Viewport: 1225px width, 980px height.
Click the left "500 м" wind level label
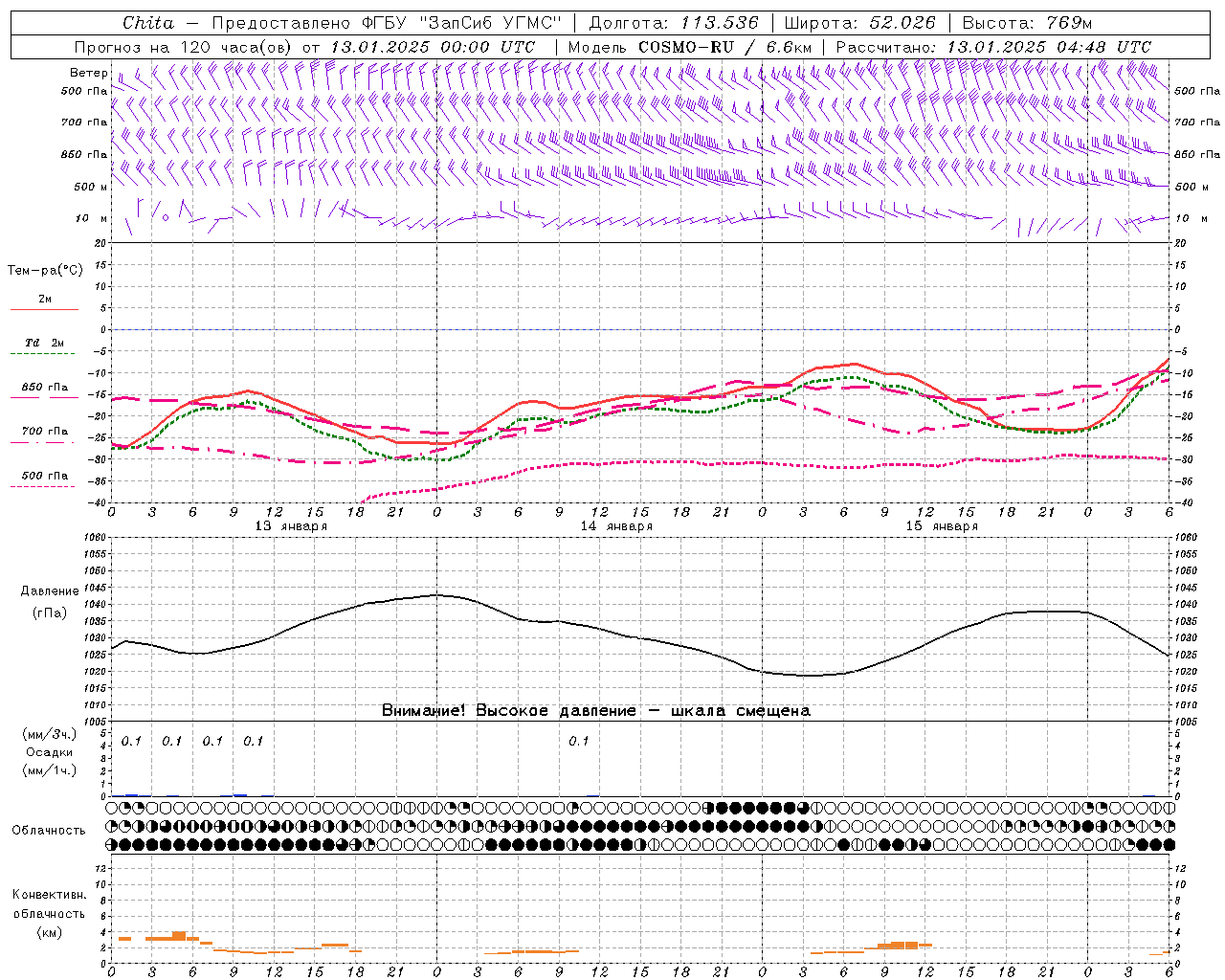[x=91, y=187]
